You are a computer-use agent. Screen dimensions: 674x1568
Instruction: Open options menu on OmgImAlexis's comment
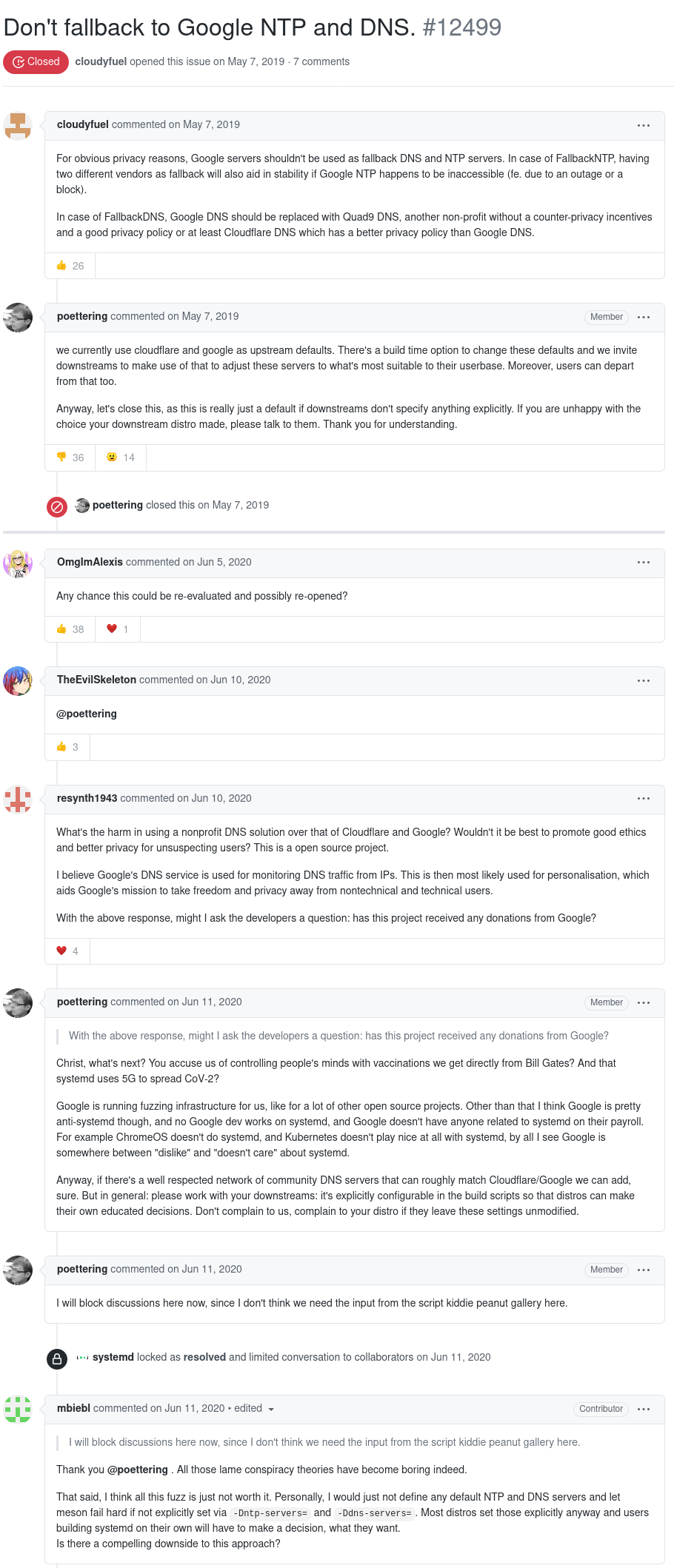point(644,563)
